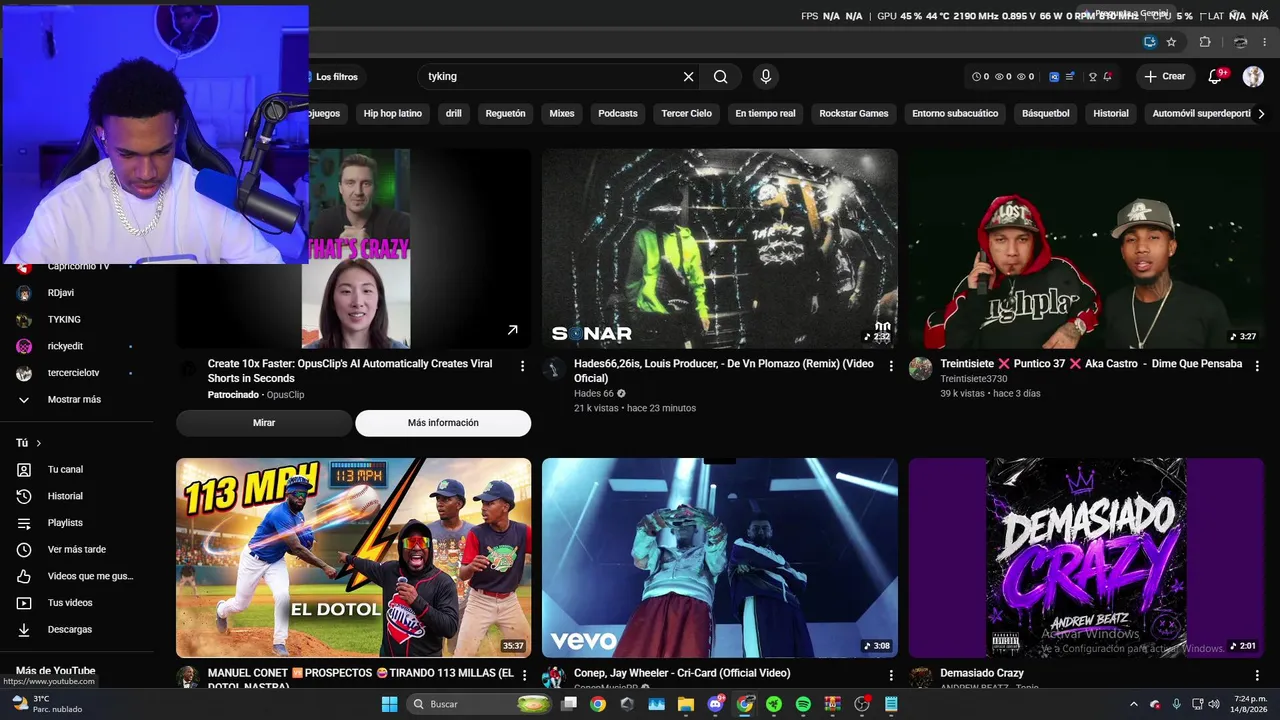1280x720 pixels.
Task: Open the browser extensions puzzle icon
Action: click(1205, 42)
